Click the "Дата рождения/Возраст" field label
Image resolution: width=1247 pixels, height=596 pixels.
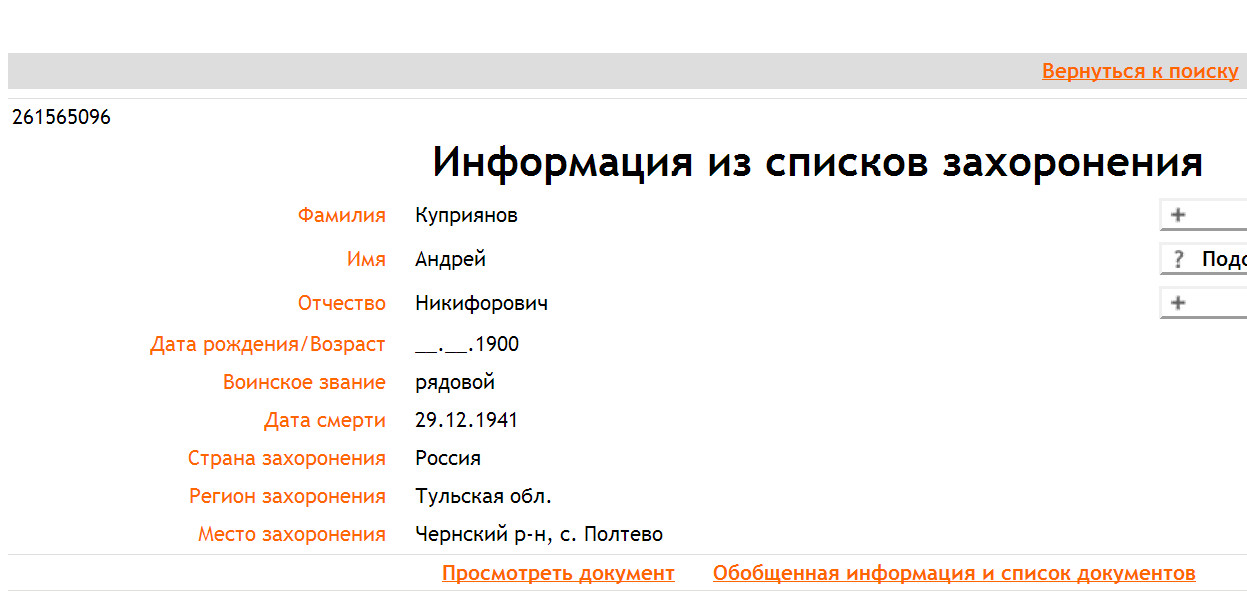tap(267, 345)
